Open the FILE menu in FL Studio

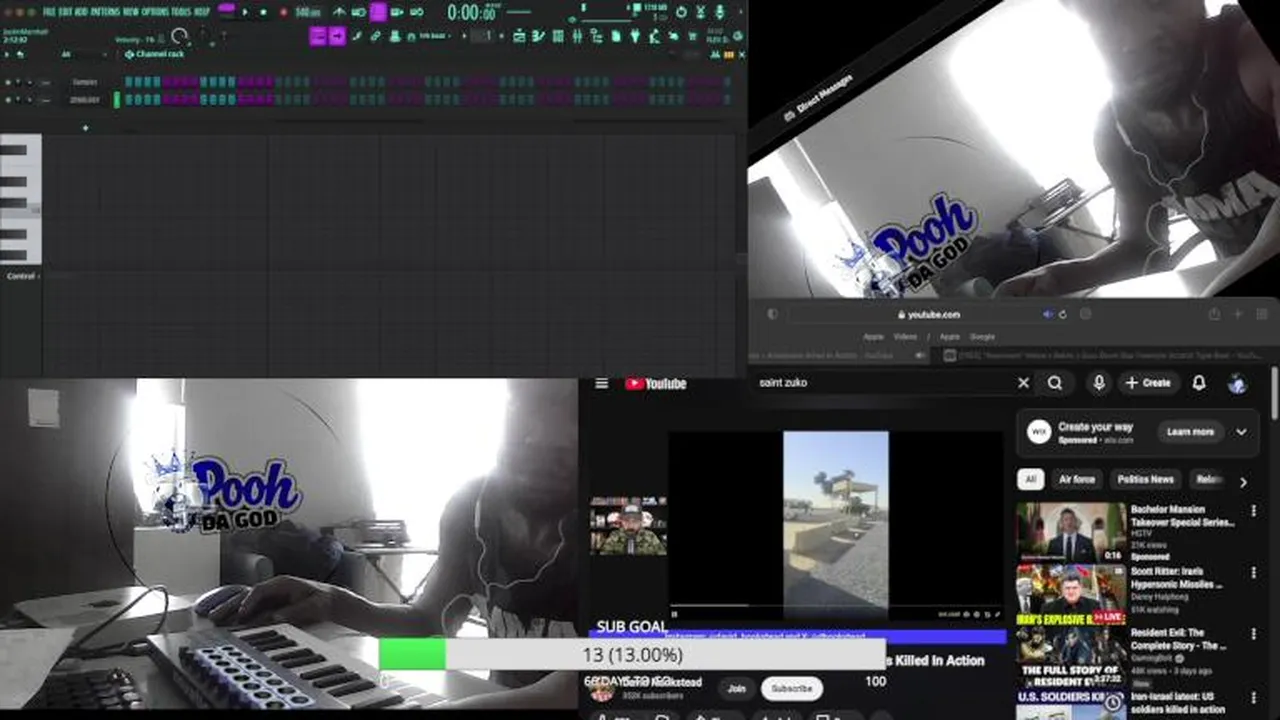[x=49, y=12]
